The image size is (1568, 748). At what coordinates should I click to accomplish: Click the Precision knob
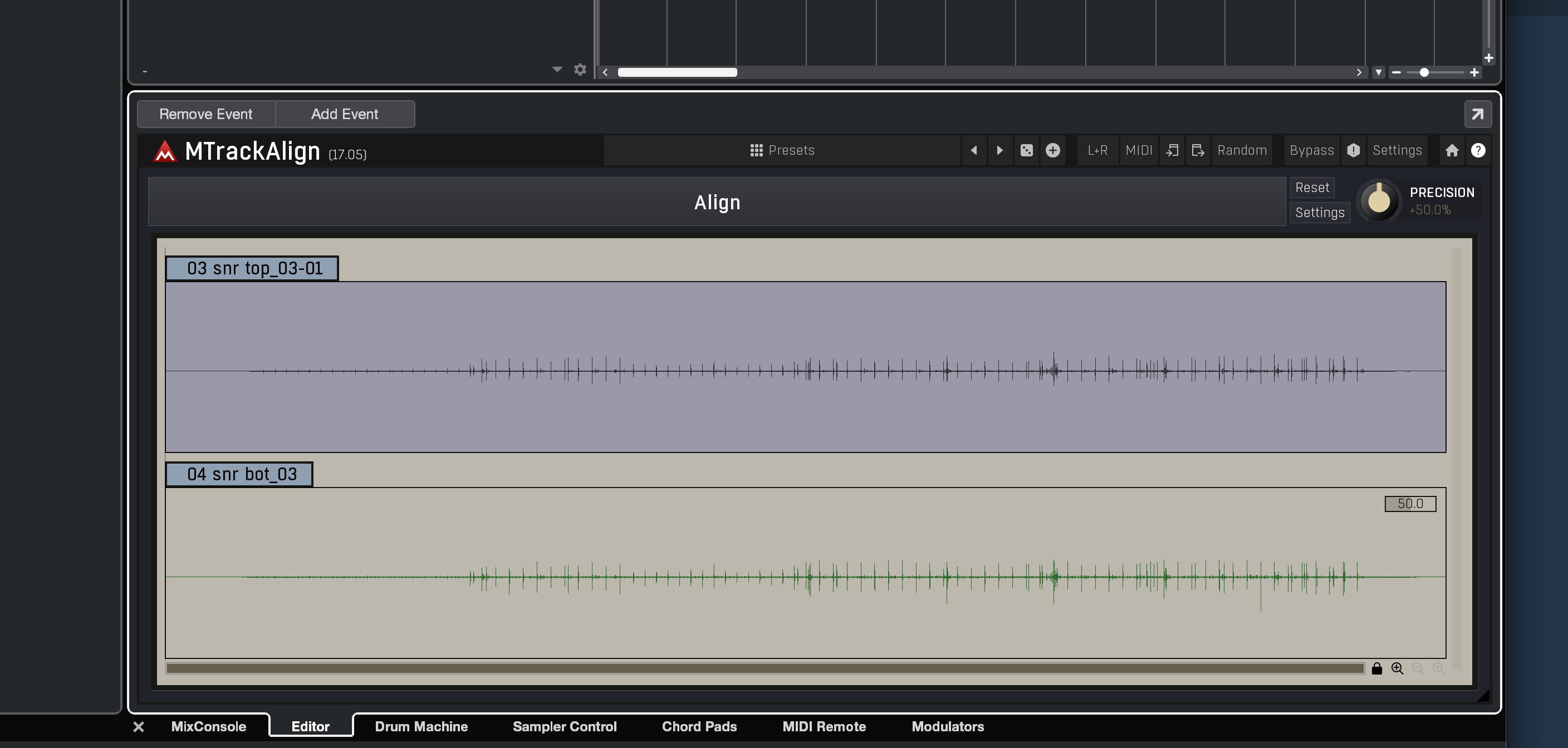[x=1379, y=201]
